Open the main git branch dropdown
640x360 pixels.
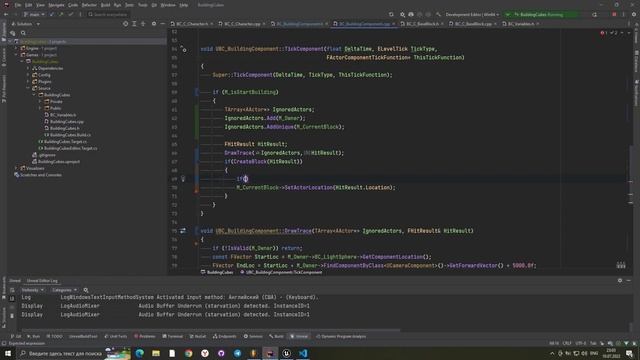(x=34, y=14)
